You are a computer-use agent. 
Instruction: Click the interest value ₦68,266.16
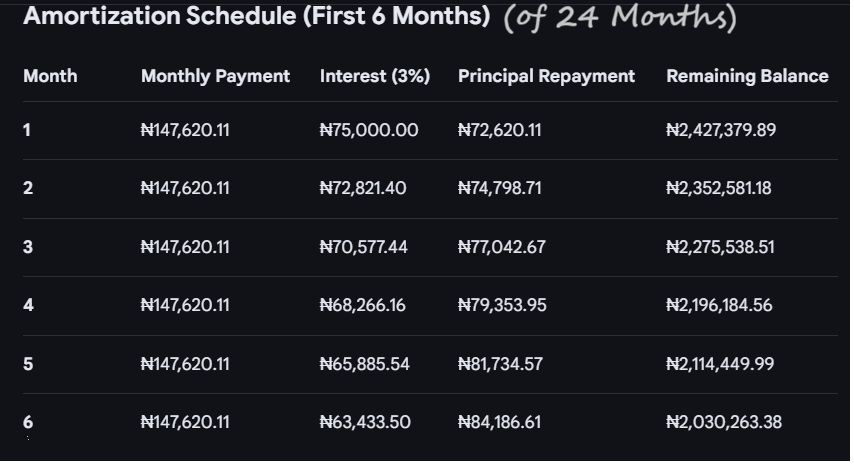click(363, 305)
